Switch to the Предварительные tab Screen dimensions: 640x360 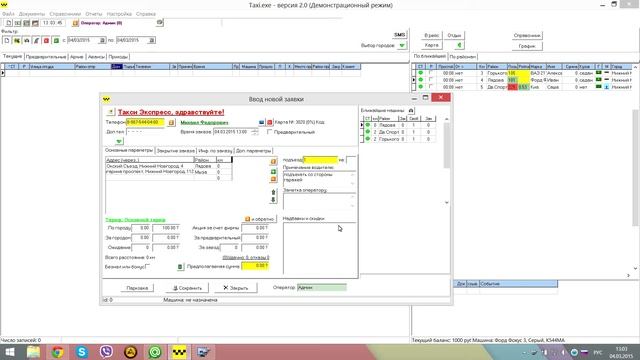point(46,57)
